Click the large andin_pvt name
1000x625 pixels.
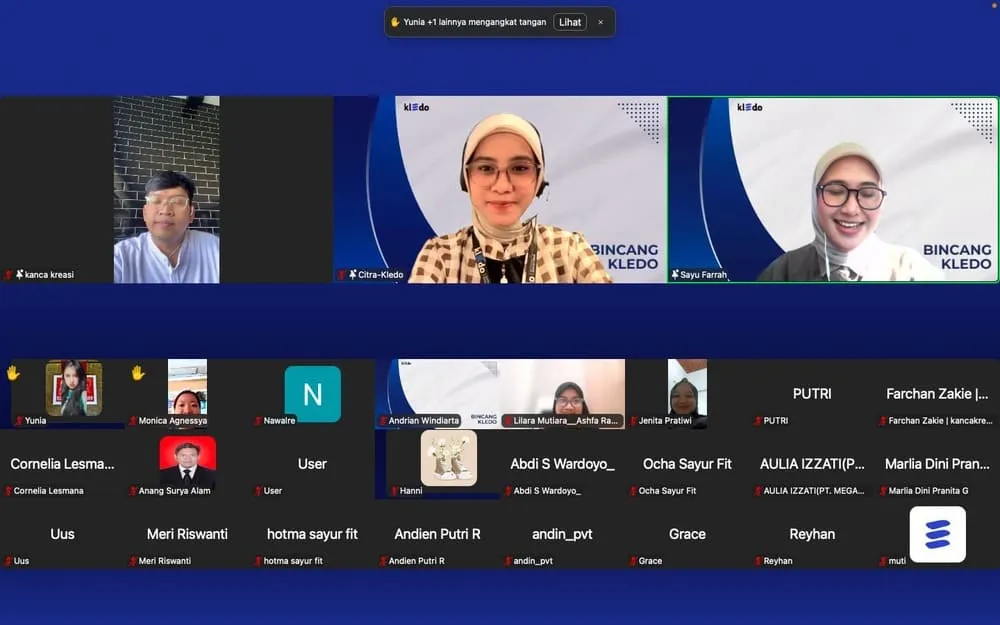[x=562, y=534]
